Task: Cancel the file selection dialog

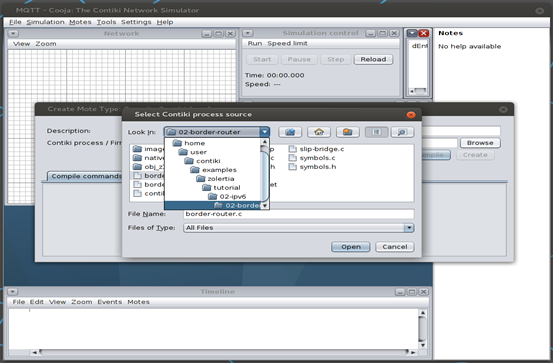Action: pyautogui.click(x=395, y=247)
